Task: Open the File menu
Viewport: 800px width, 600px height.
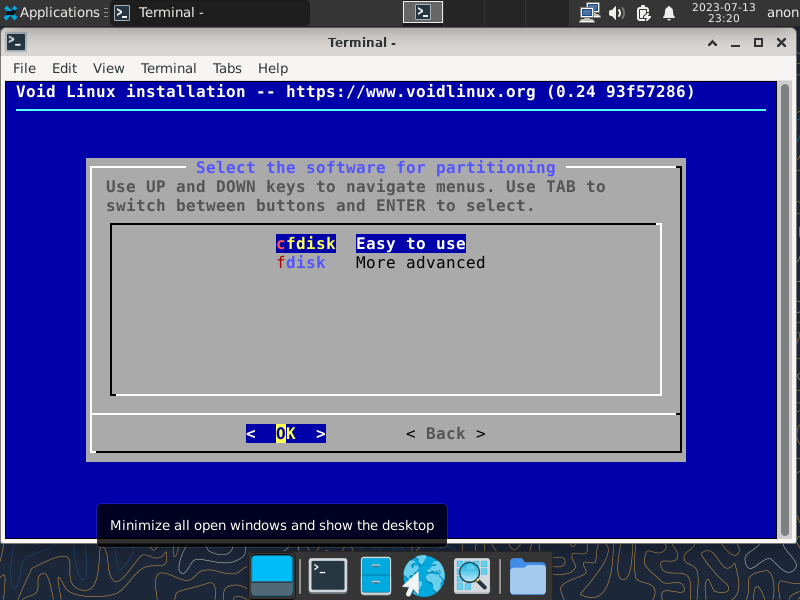Action: click(24, 68)
